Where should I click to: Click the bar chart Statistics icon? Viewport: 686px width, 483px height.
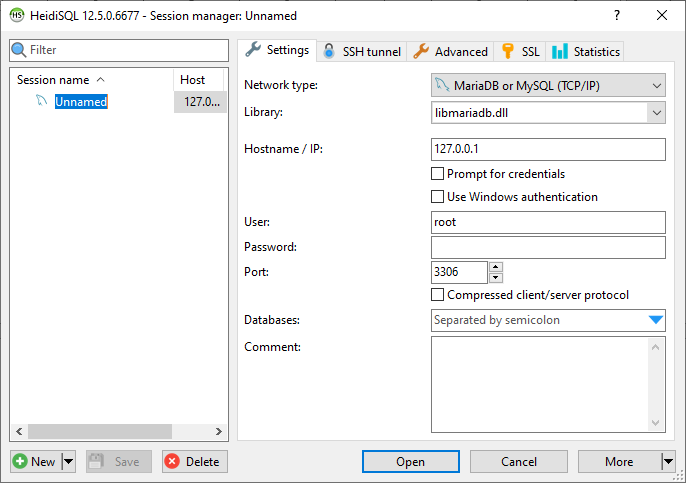coord(560,51)
